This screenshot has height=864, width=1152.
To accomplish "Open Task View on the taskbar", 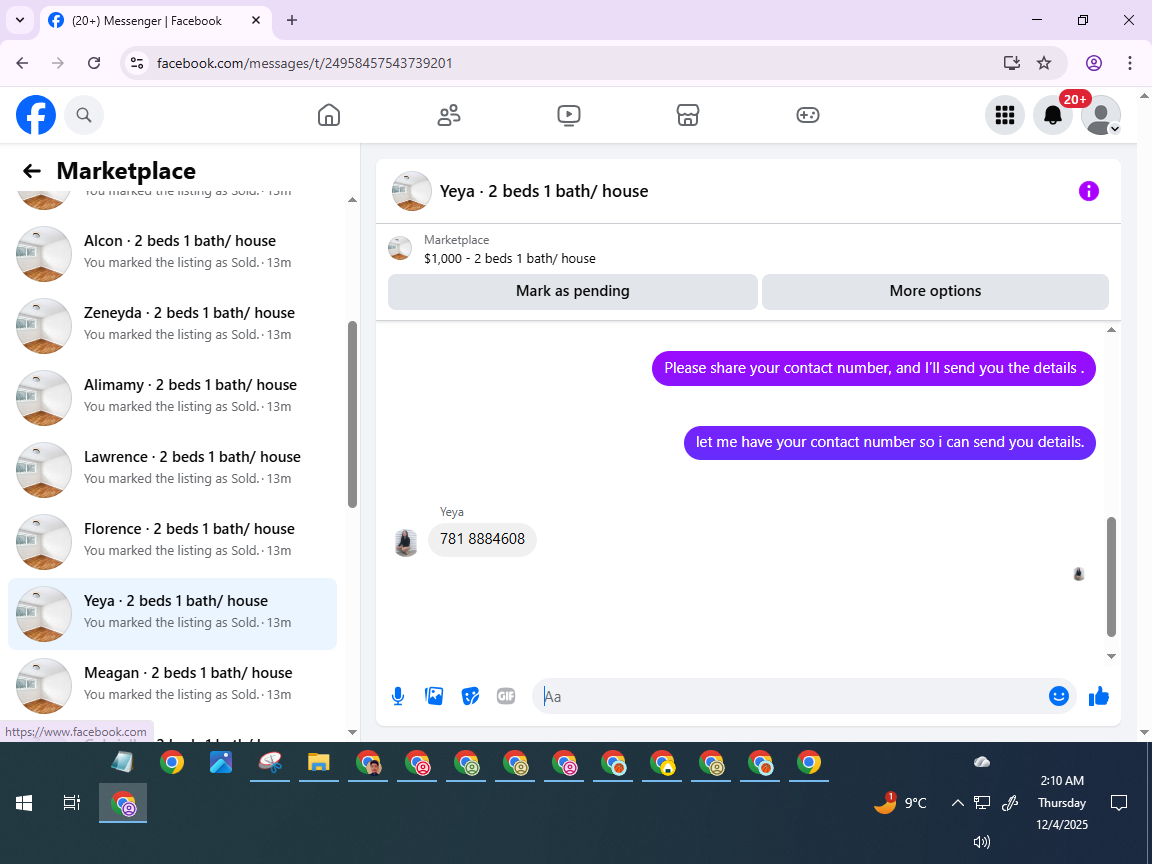I will 71,803.
